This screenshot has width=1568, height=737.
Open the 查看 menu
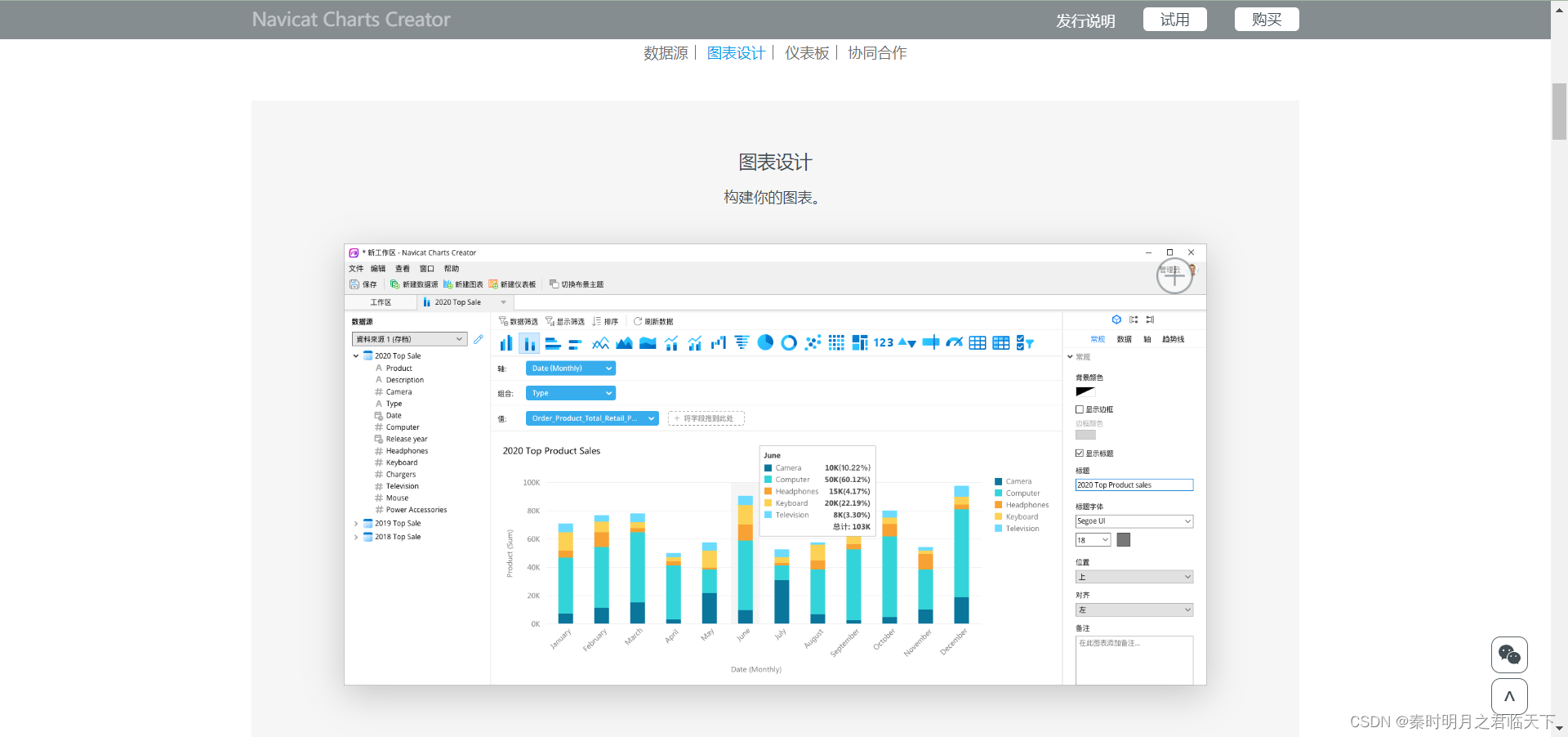tap(403, 269)
